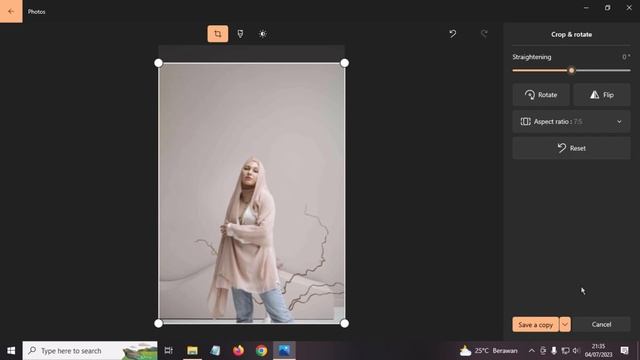Viewport: 640px width, 360px height.
Task: Open the Save options dropdown arrow
Action: click(x=565, y=324)
